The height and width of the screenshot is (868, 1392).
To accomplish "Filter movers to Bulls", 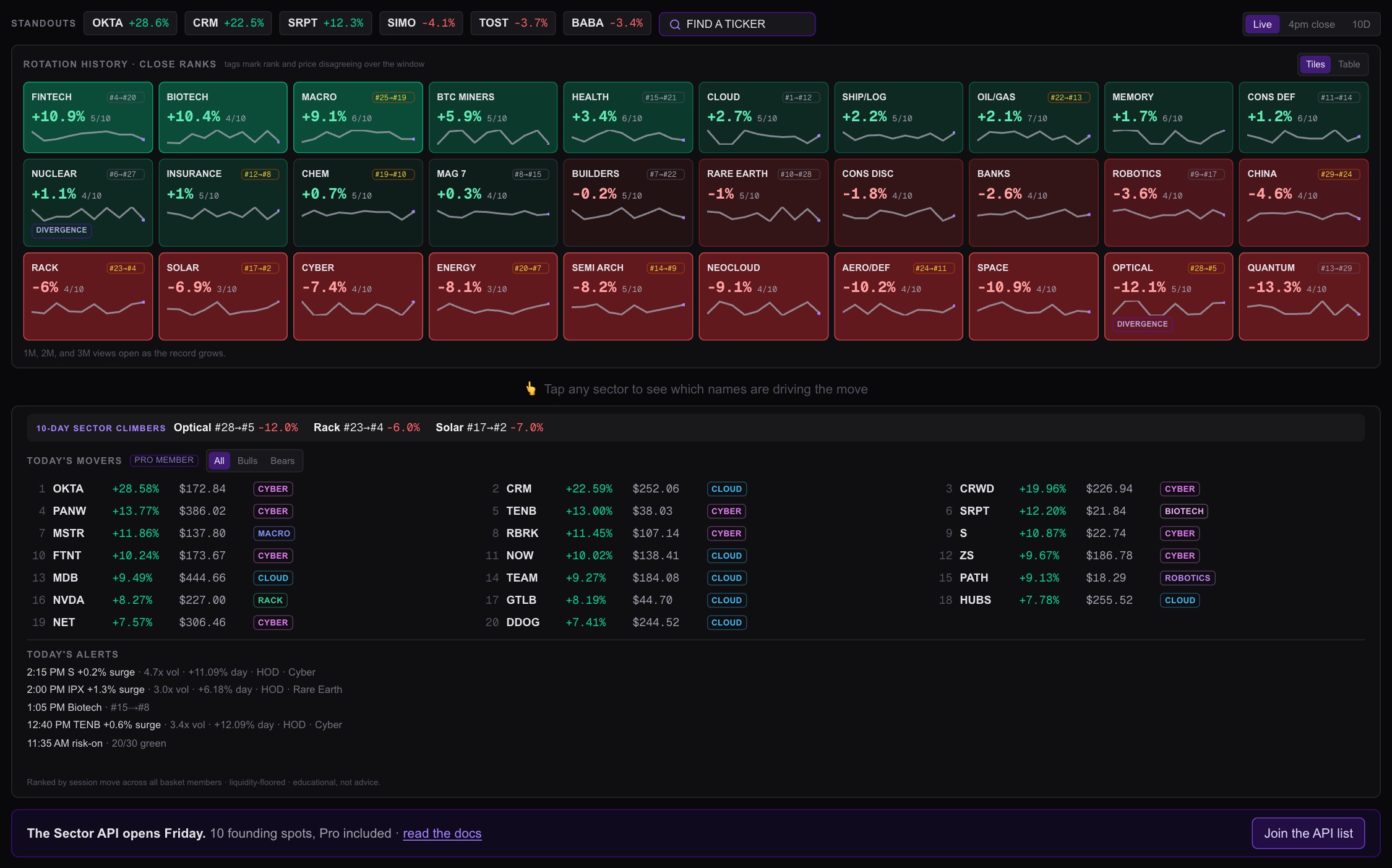I will tap(247, 461).
